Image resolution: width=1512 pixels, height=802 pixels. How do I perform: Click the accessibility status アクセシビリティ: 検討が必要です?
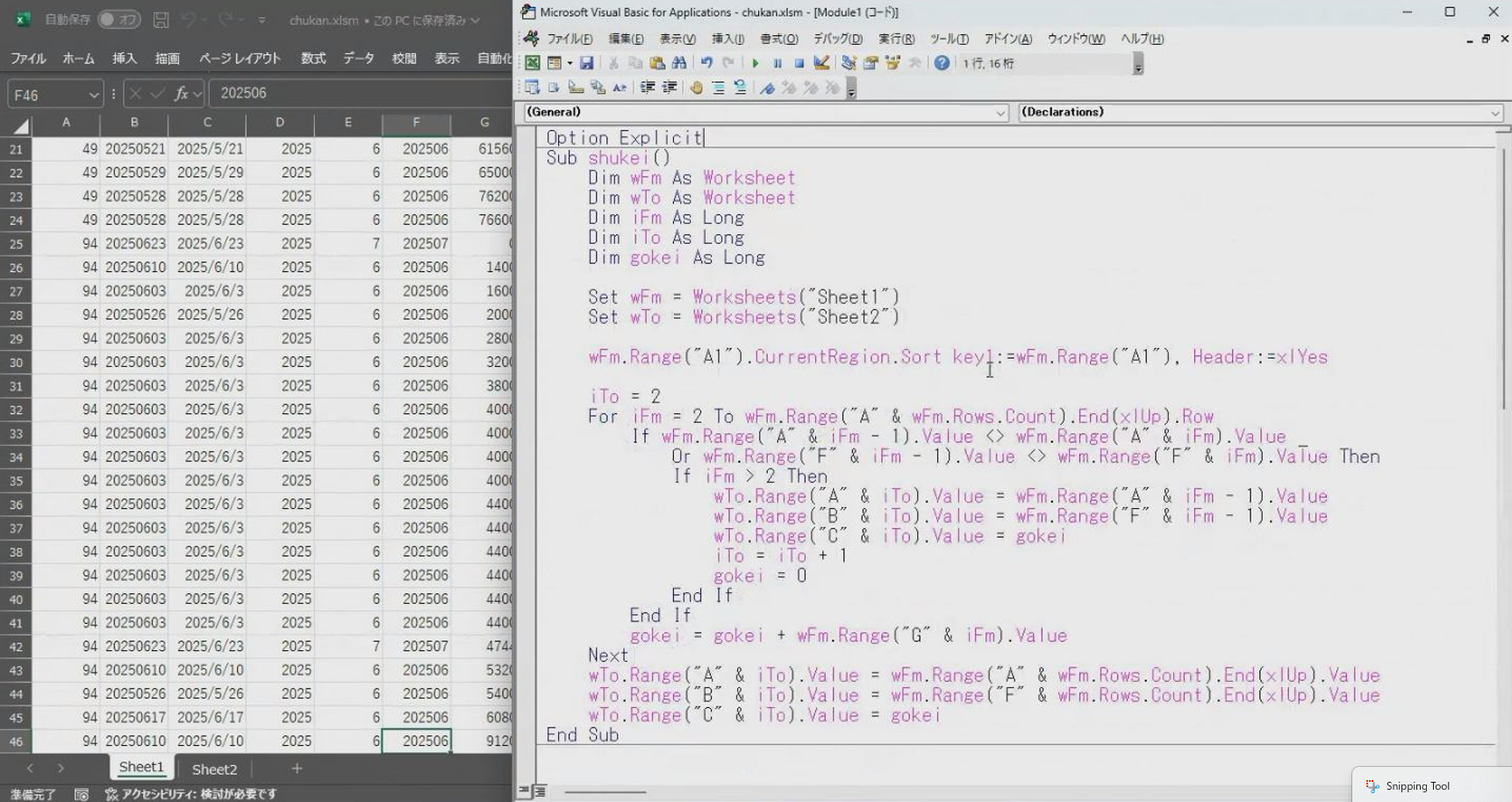pos(191,794)
